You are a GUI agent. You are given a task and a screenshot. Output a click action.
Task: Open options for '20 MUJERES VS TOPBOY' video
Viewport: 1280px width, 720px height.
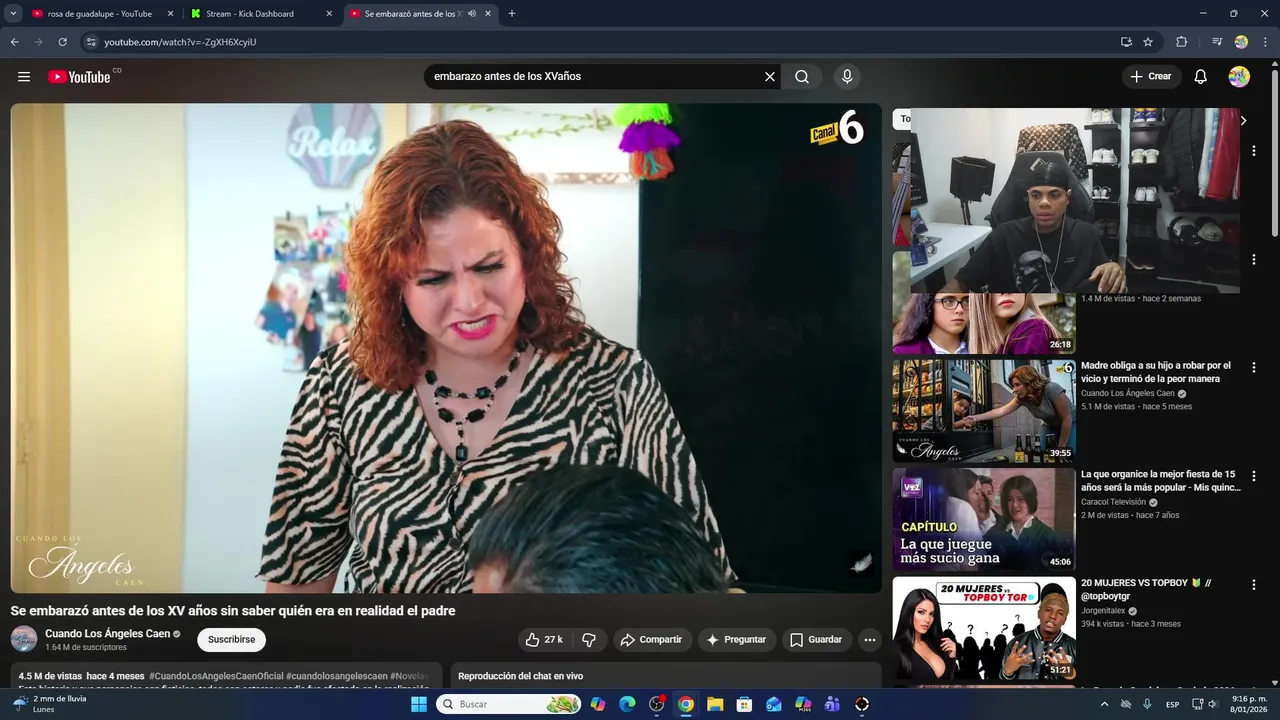tap(1253, 584)
